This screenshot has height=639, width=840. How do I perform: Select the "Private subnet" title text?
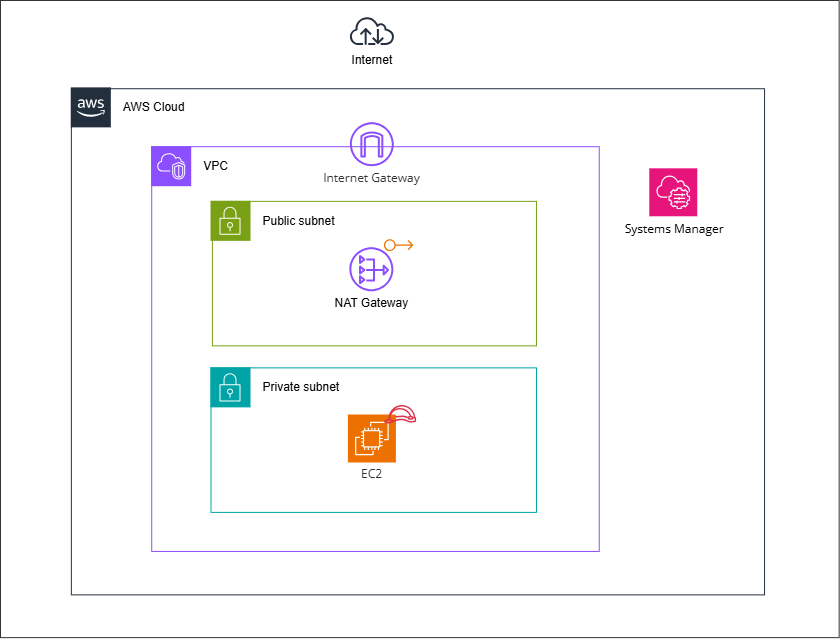click(x=300, y=387)
